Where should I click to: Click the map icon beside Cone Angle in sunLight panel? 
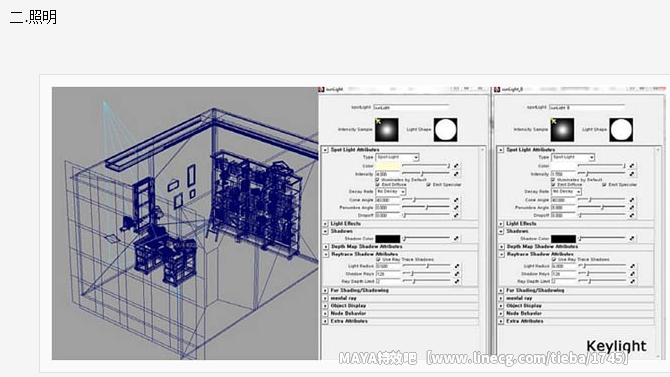(x=456, y=200)
